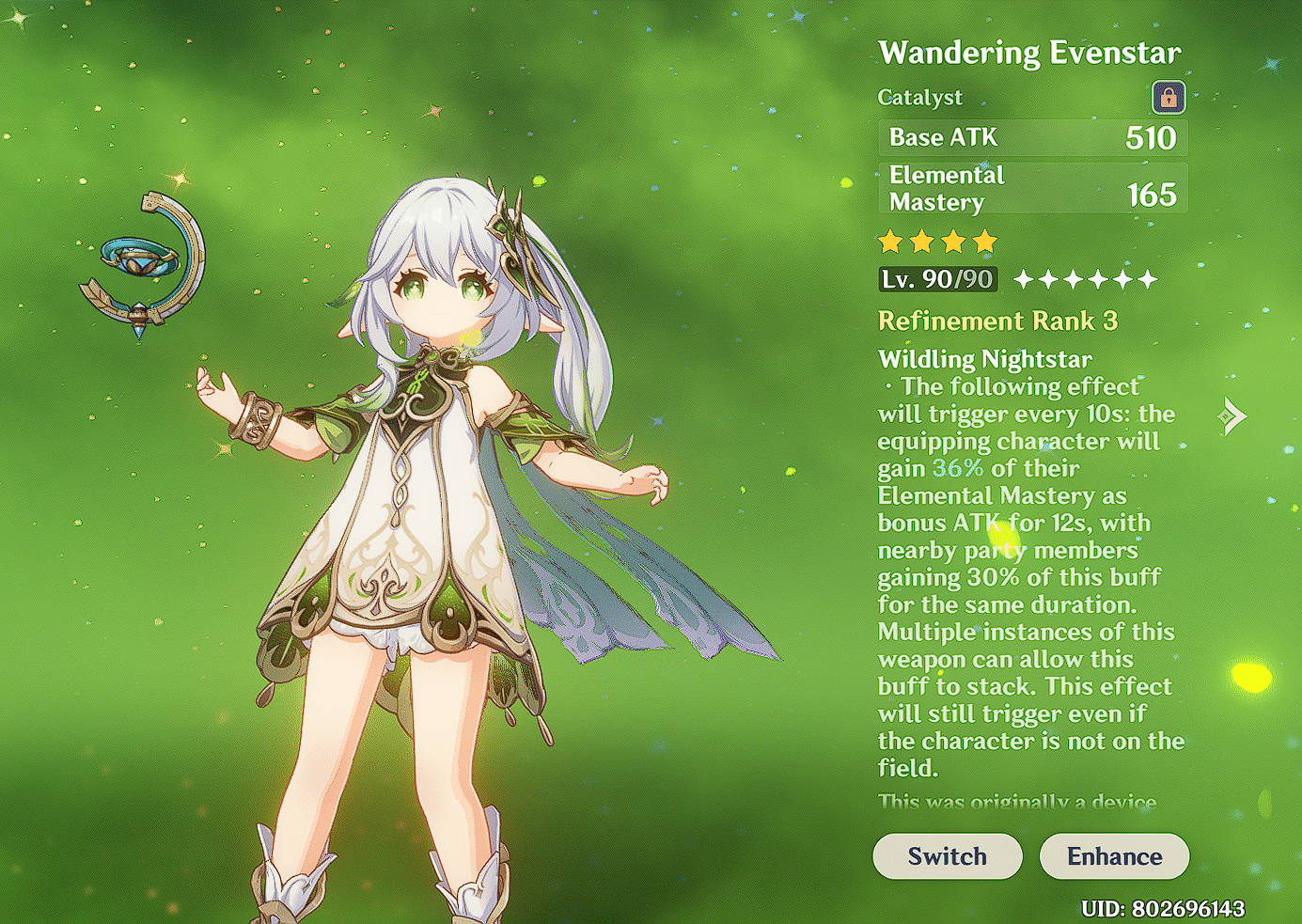Select the Refinement Rank 3 label
Viewport: 1302px width, 924px height.
coord(997,321)
